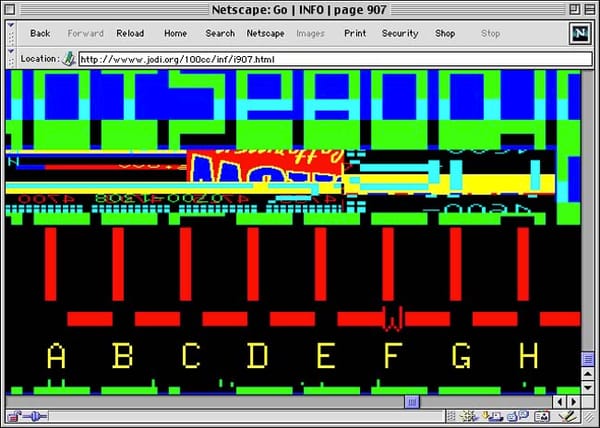Click the horizontal scrollbar thumb

tap(412, 402)
